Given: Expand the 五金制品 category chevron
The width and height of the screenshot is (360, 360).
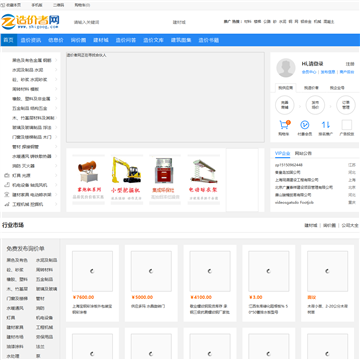Looking at the screenshot, I should [x=56, y=108].
